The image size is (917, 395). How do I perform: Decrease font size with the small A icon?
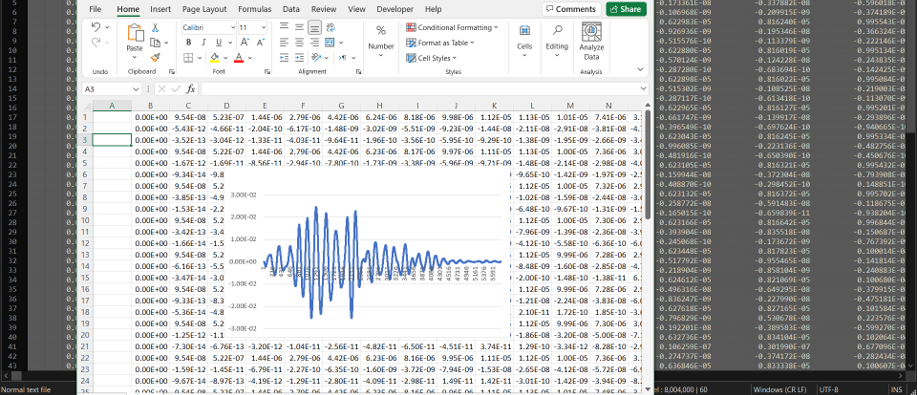pyautogui.click(x=261, y=42)
